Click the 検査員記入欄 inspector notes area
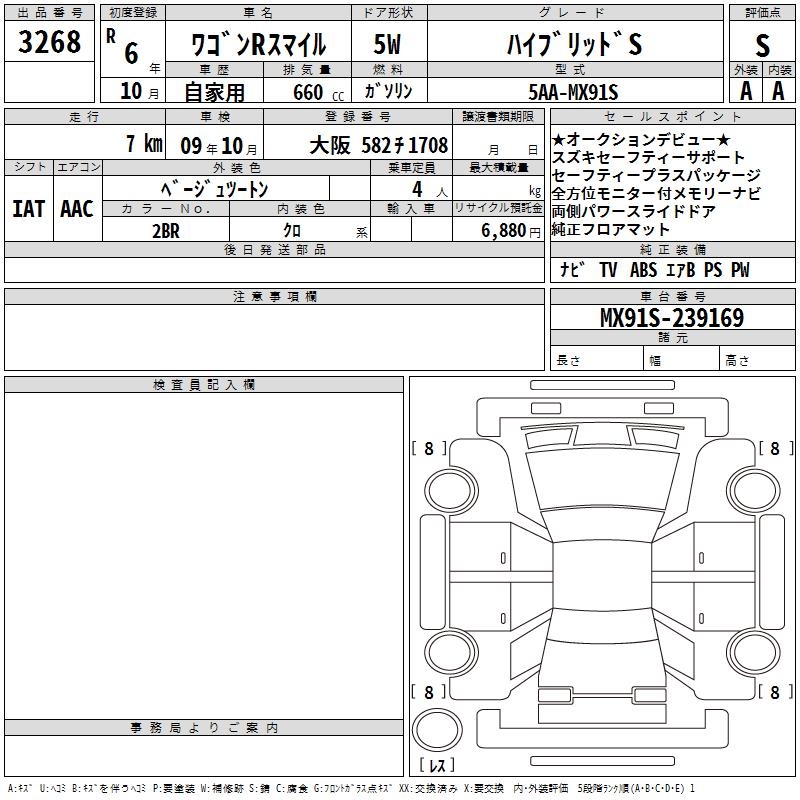Screen dimensions: 800x800 click(204, 556)
